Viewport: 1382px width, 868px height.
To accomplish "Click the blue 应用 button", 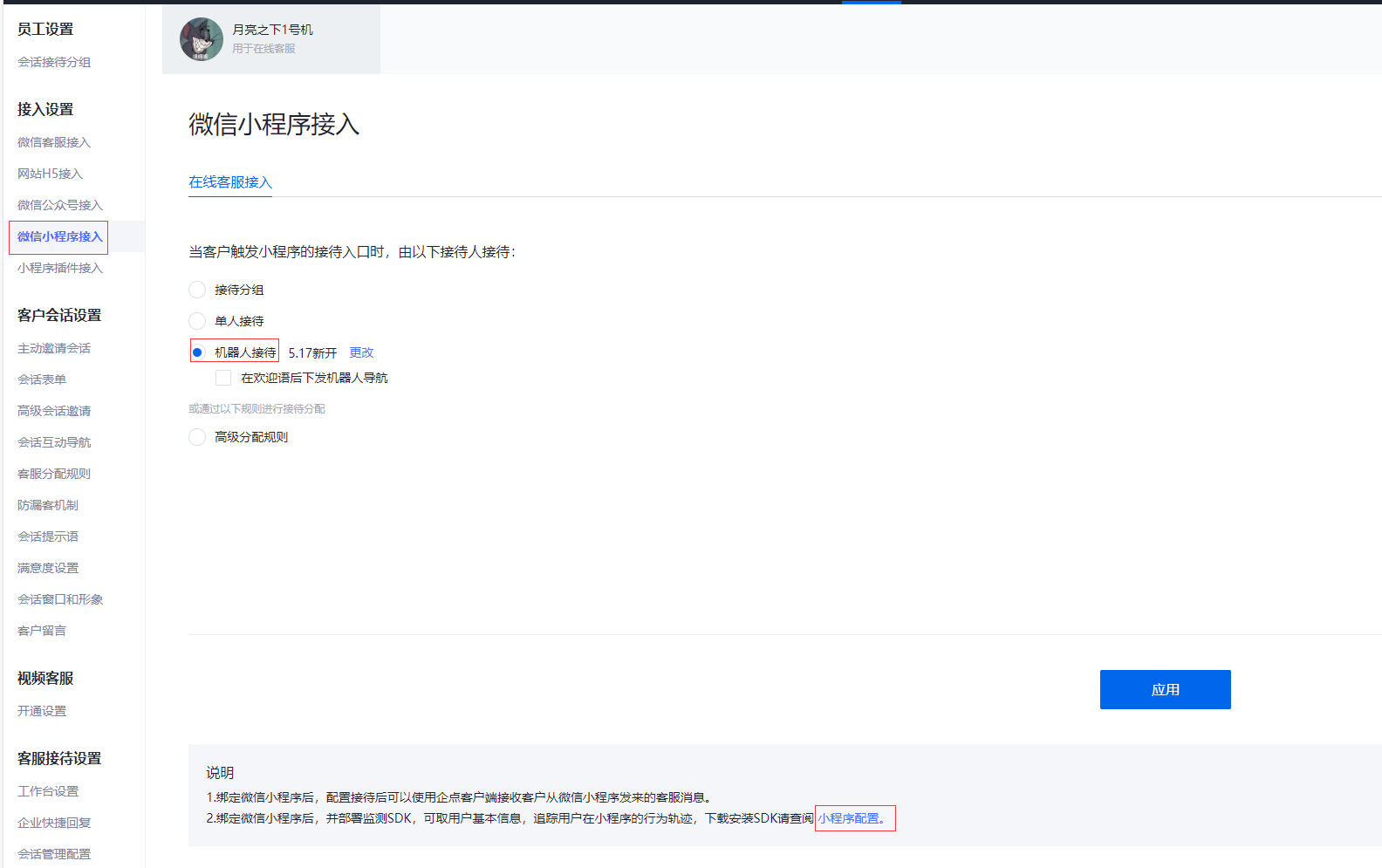I will pos(1165,689).
